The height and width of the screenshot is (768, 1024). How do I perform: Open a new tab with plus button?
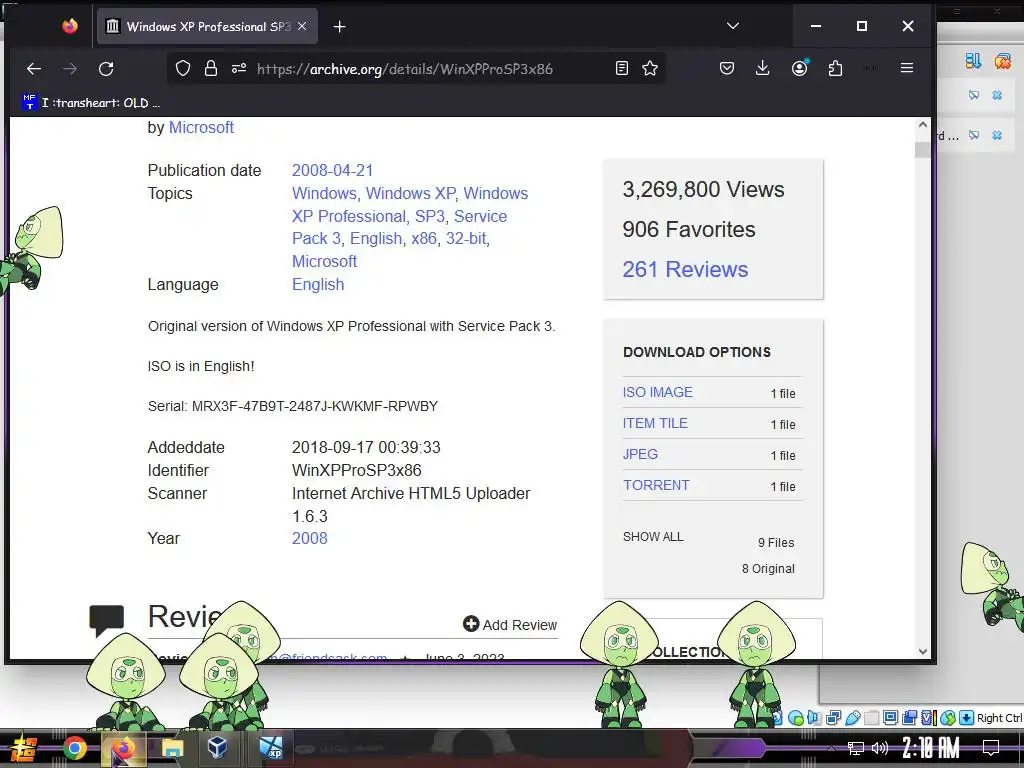pos(340,27)
